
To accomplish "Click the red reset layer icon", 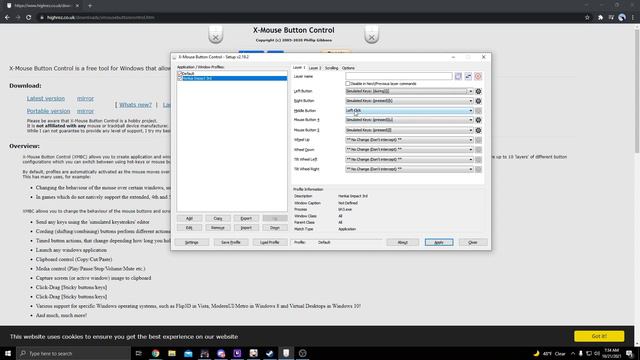I will pos(478,76).
